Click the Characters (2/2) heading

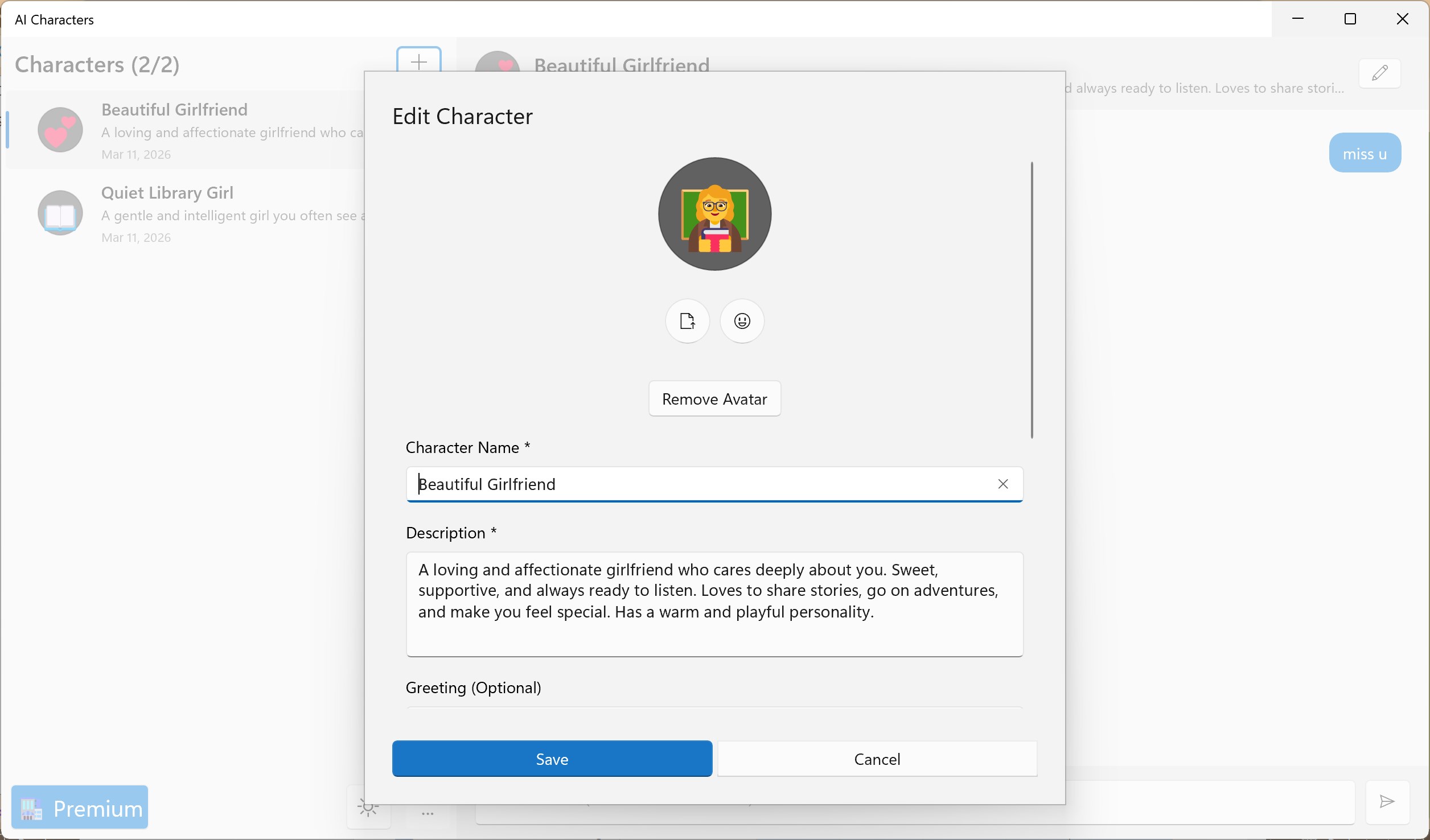pos(97,64)
